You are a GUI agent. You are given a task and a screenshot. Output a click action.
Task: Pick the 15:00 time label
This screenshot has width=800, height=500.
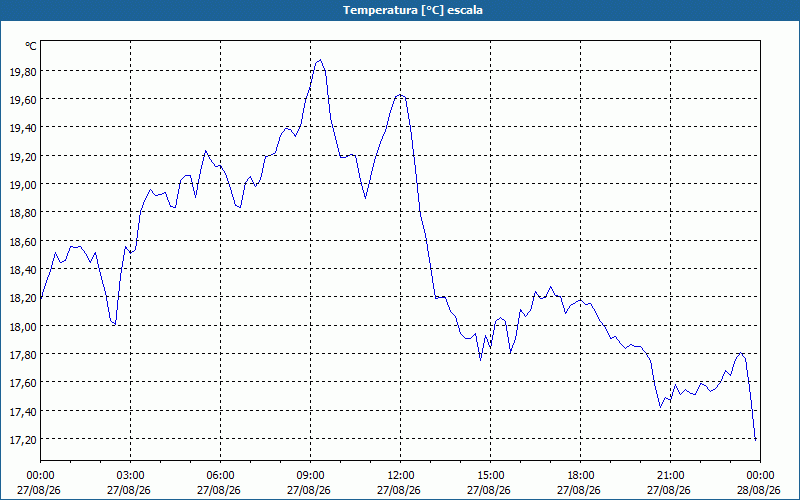coord(490,476)
